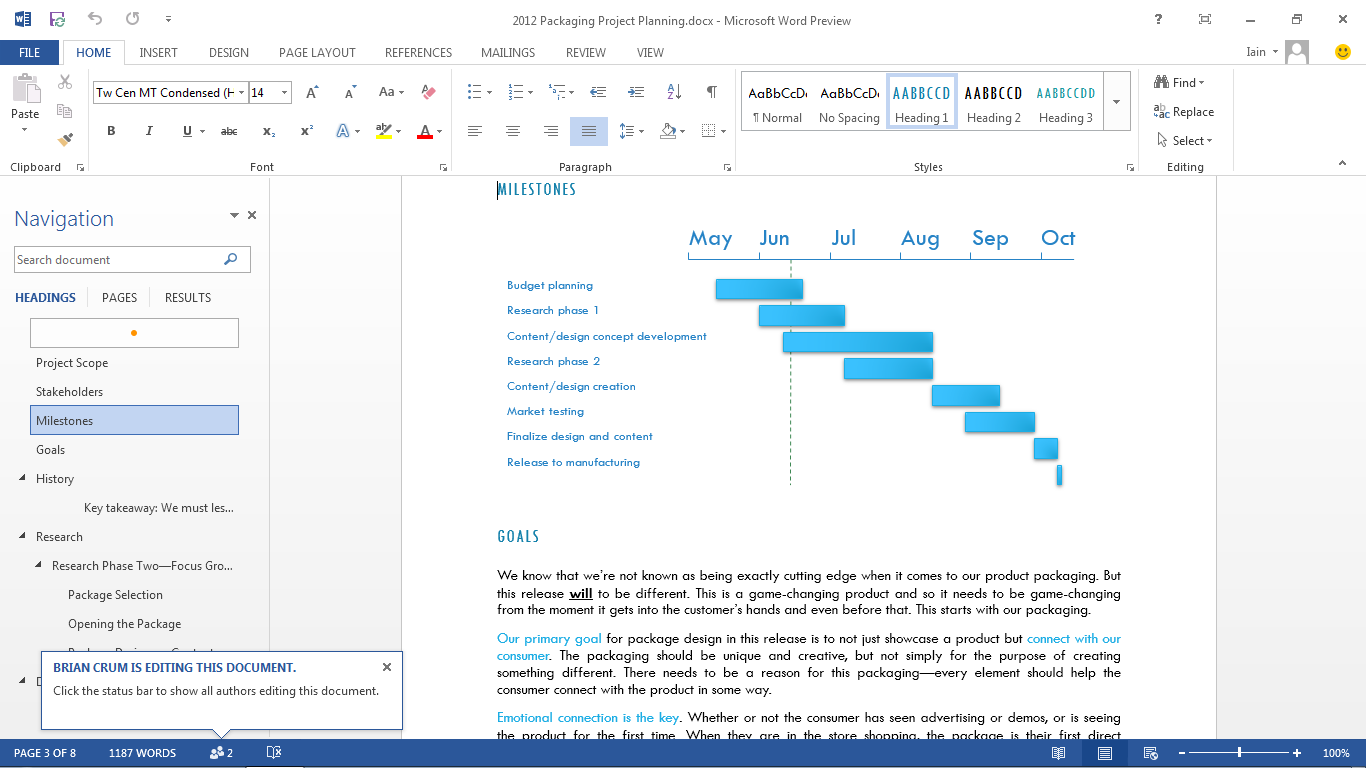This screenshot has width=1366, height=768.
Task: Click the Clear All Formatting eraser icon
Action: 429,92
